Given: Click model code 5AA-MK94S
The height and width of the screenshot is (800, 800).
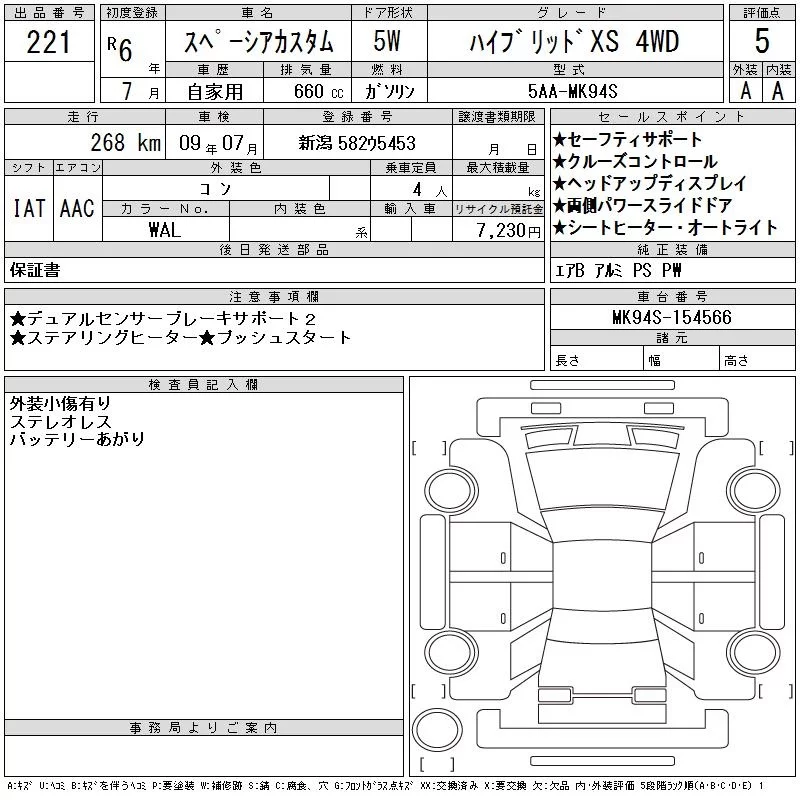Looking at the screenshot, I should (572, 91).
